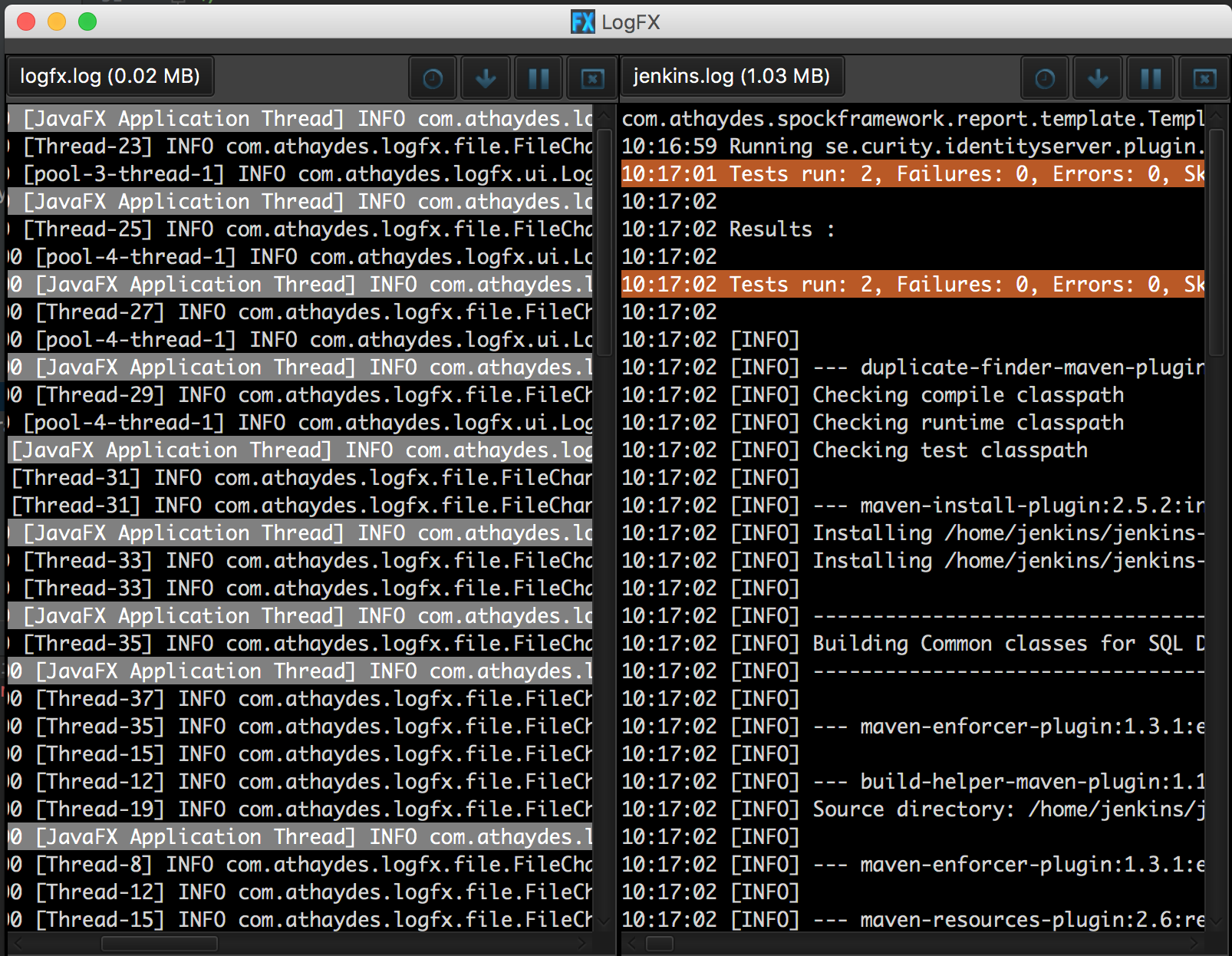Select the maven-install-plugin:2.5.2 line
The image size is (1232, 956).
912,506
